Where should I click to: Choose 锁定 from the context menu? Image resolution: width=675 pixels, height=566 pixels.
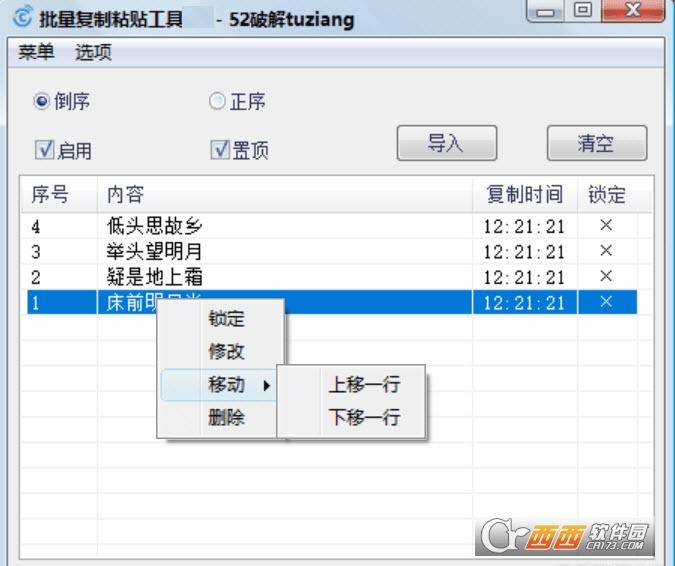point(220,319)
